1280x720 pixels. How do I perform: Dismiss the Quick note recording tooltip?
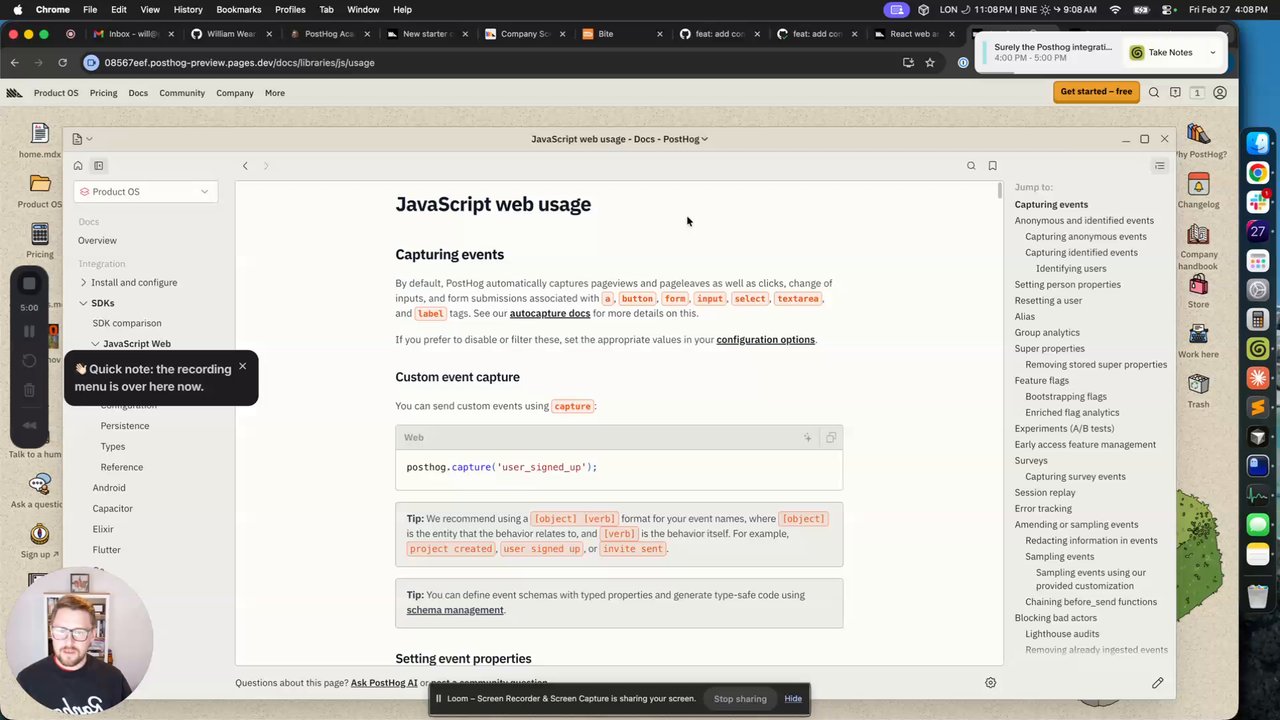242,366
